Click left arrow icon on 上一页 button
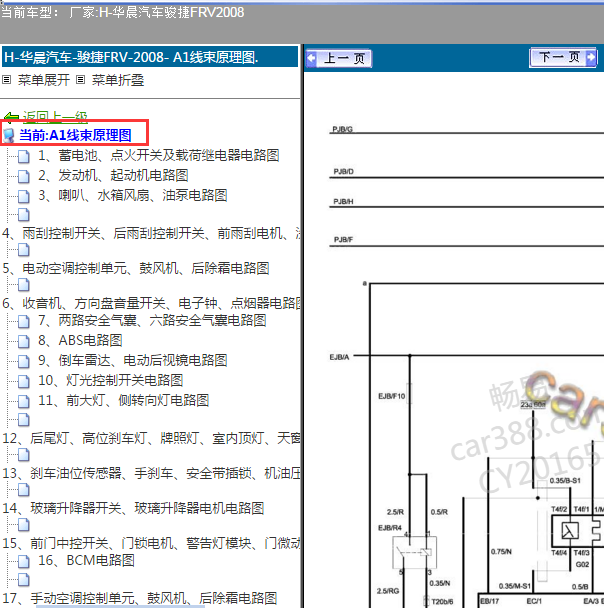The width and height of the screenshot is (604, 608). [311, 59]
